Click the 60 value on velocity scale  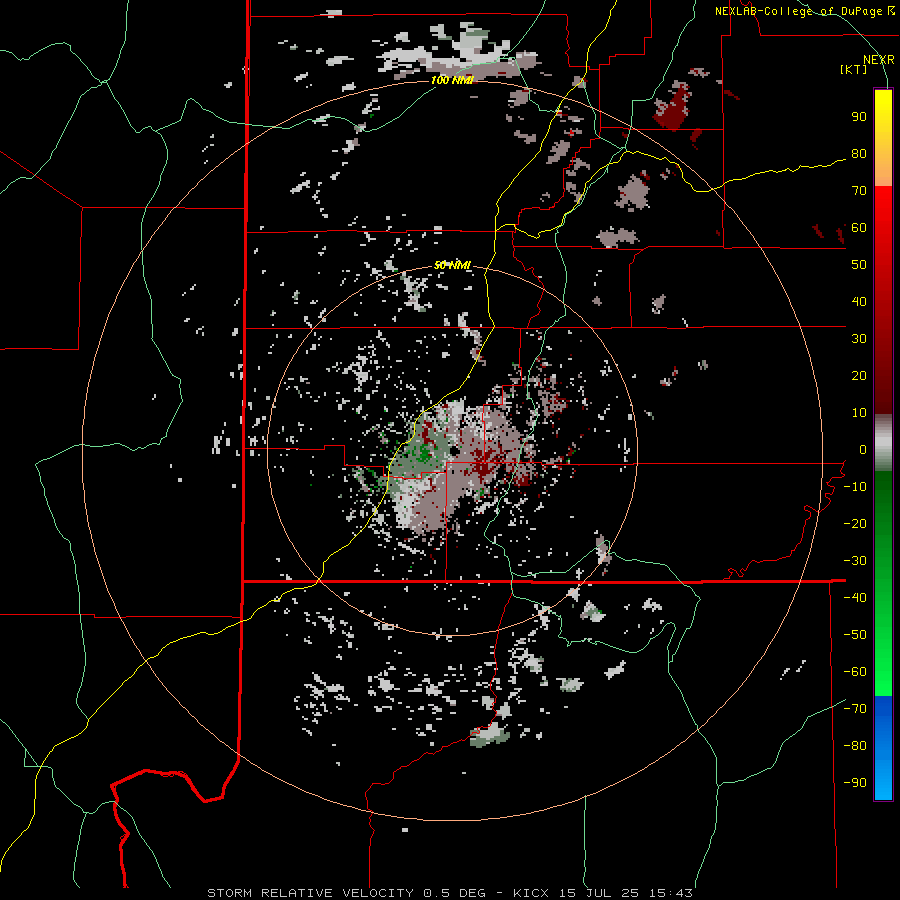[859, 228]
